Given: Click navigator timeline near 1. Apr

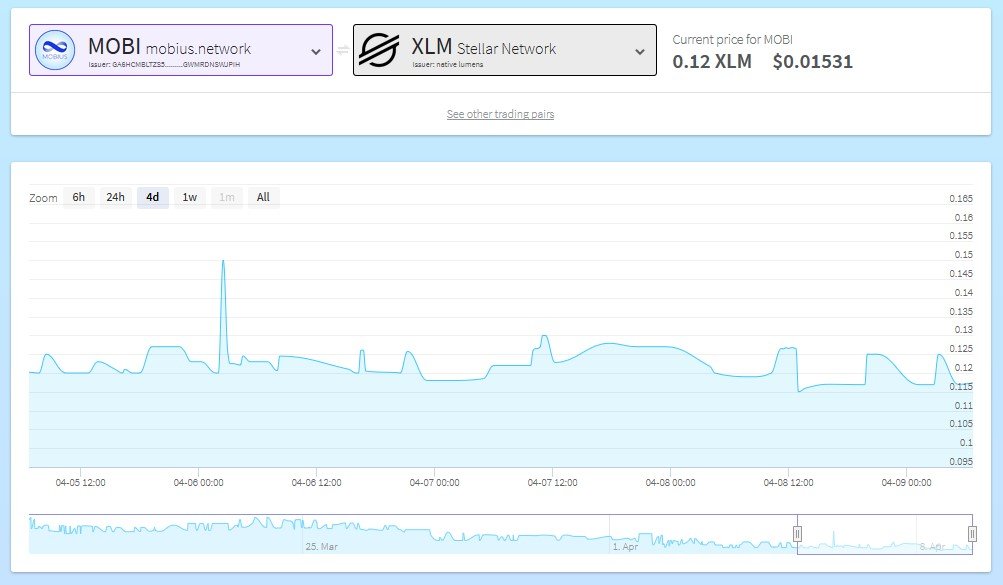Looking at the screenshot, I should pyautogui.click(x=625, y=547).
